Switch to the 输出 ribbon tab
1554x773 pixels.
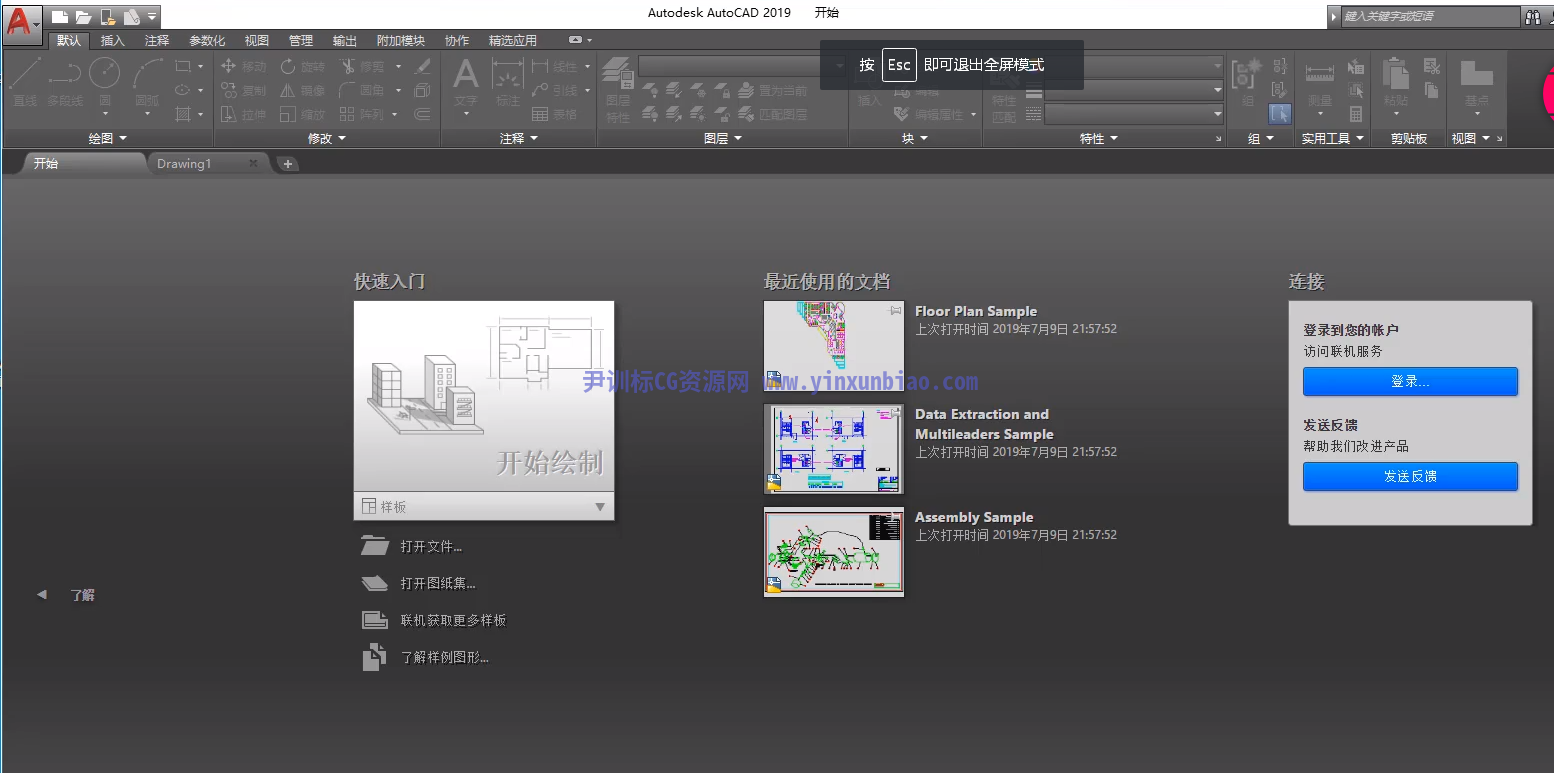pyautogui.click(x=345, y=40)
